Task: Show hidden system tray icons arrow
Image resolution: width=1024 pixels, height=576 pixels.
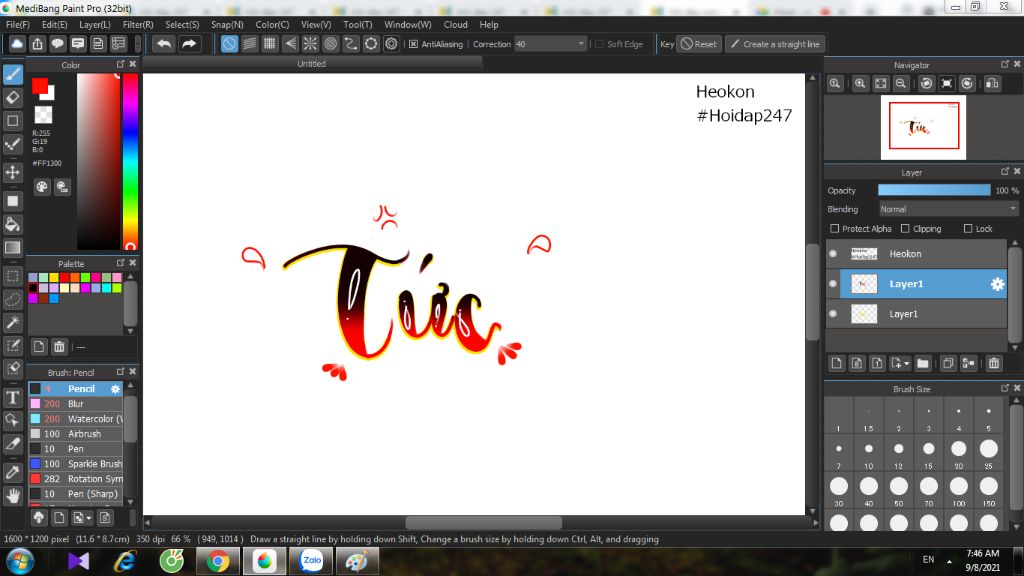Action: coord(949,561)
